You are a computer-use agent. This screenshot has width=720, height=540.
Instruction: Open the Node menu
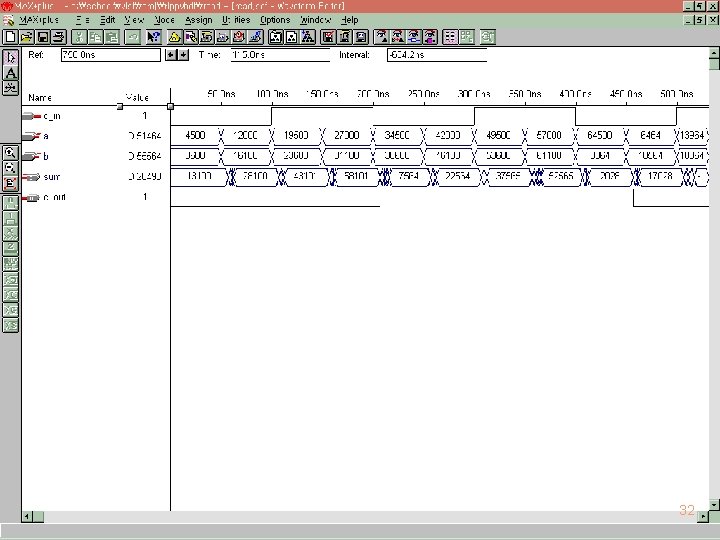pyautogui.click(x=164, y=20)
